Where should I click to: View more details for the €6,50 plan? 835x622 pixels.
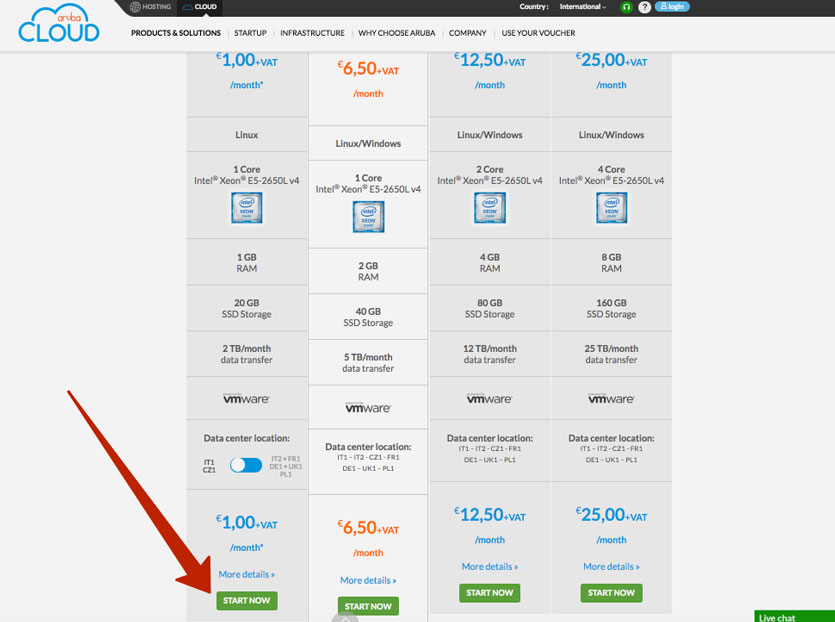pyautogui.click(x=368, y=580)
